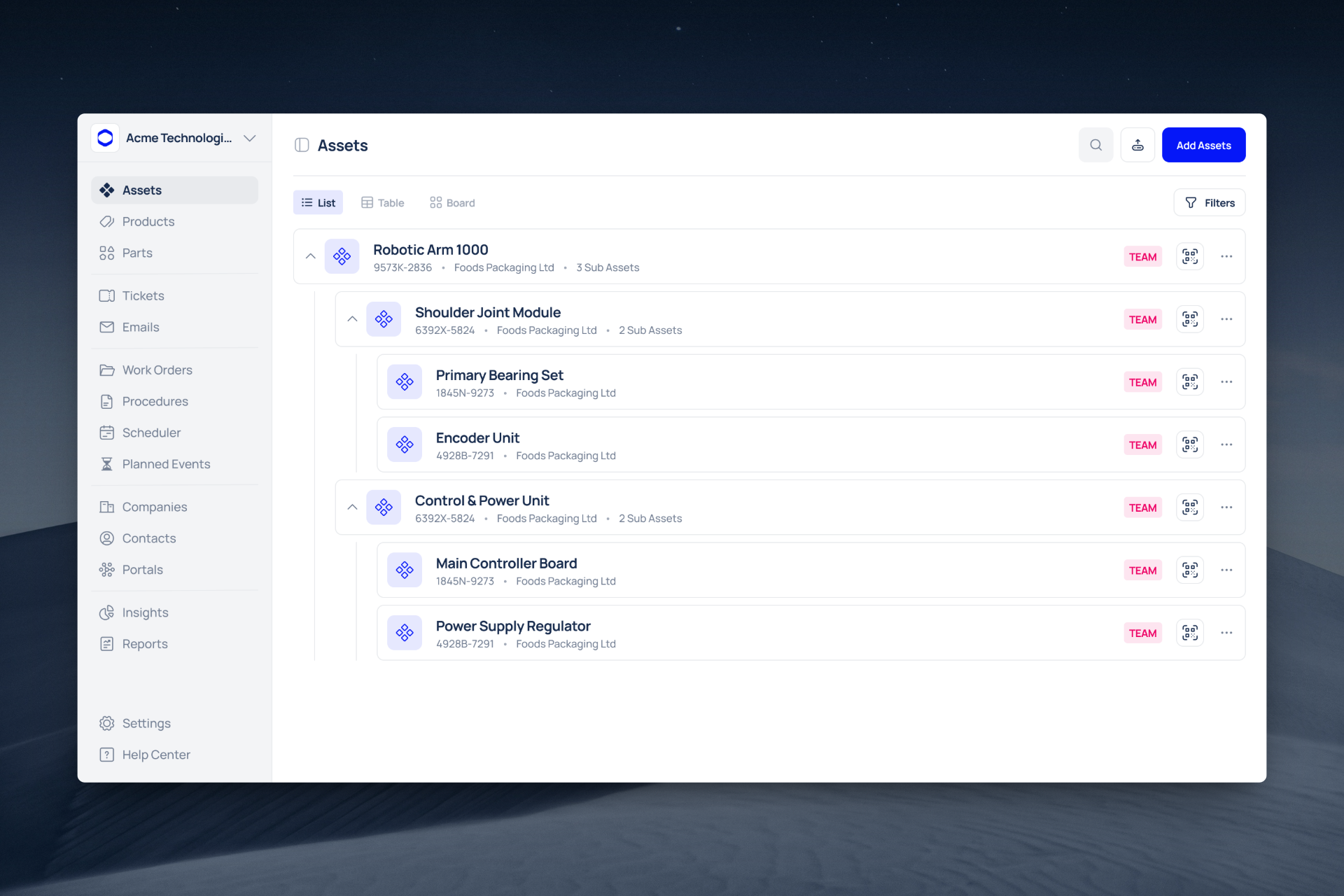Open the Products section
The height and width of the screenshot is (896, 1344).
[x=148, y=221]
